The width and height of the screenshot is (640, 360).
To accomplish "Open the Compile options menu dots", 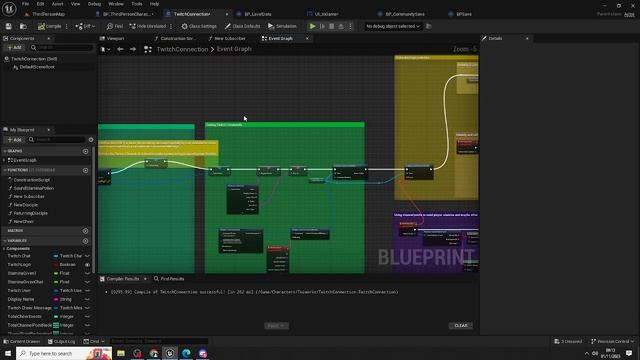I will coord(67,26).
